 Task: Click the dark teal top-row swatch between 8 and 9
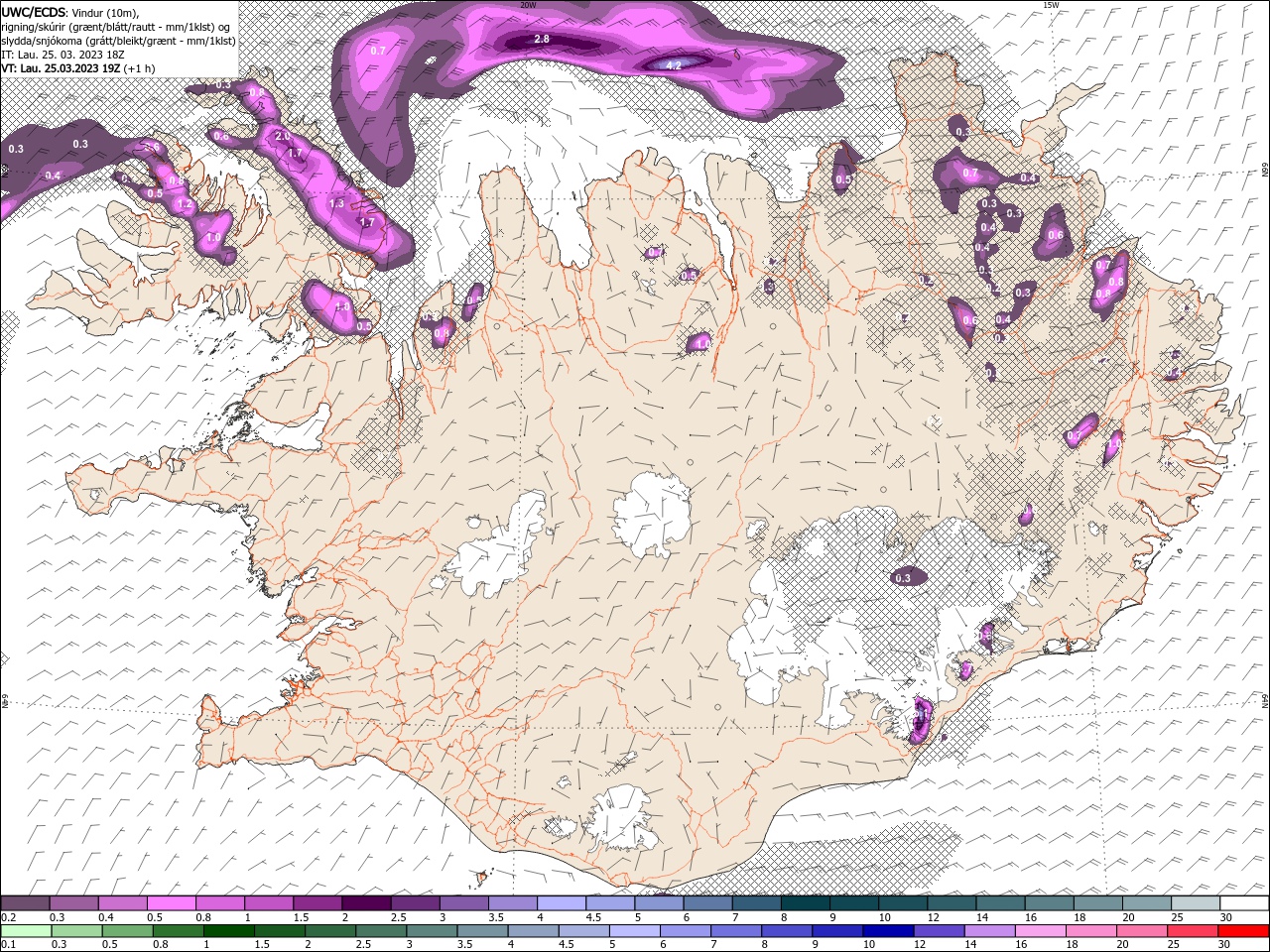click(x=806, y=903)
